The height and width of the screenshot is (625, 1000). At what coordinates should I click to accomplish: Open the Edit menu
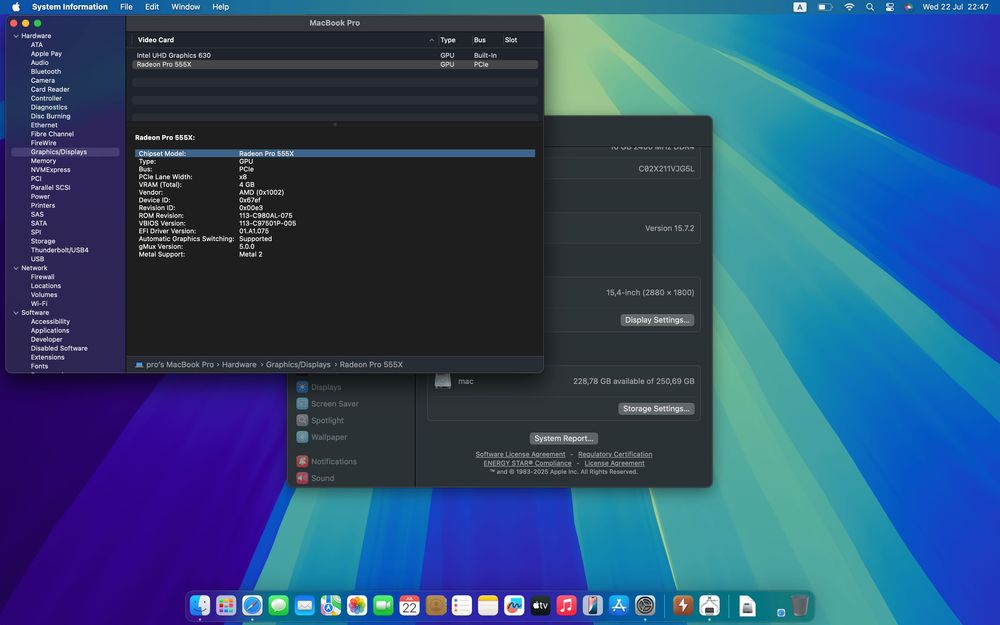pos(152,7)
